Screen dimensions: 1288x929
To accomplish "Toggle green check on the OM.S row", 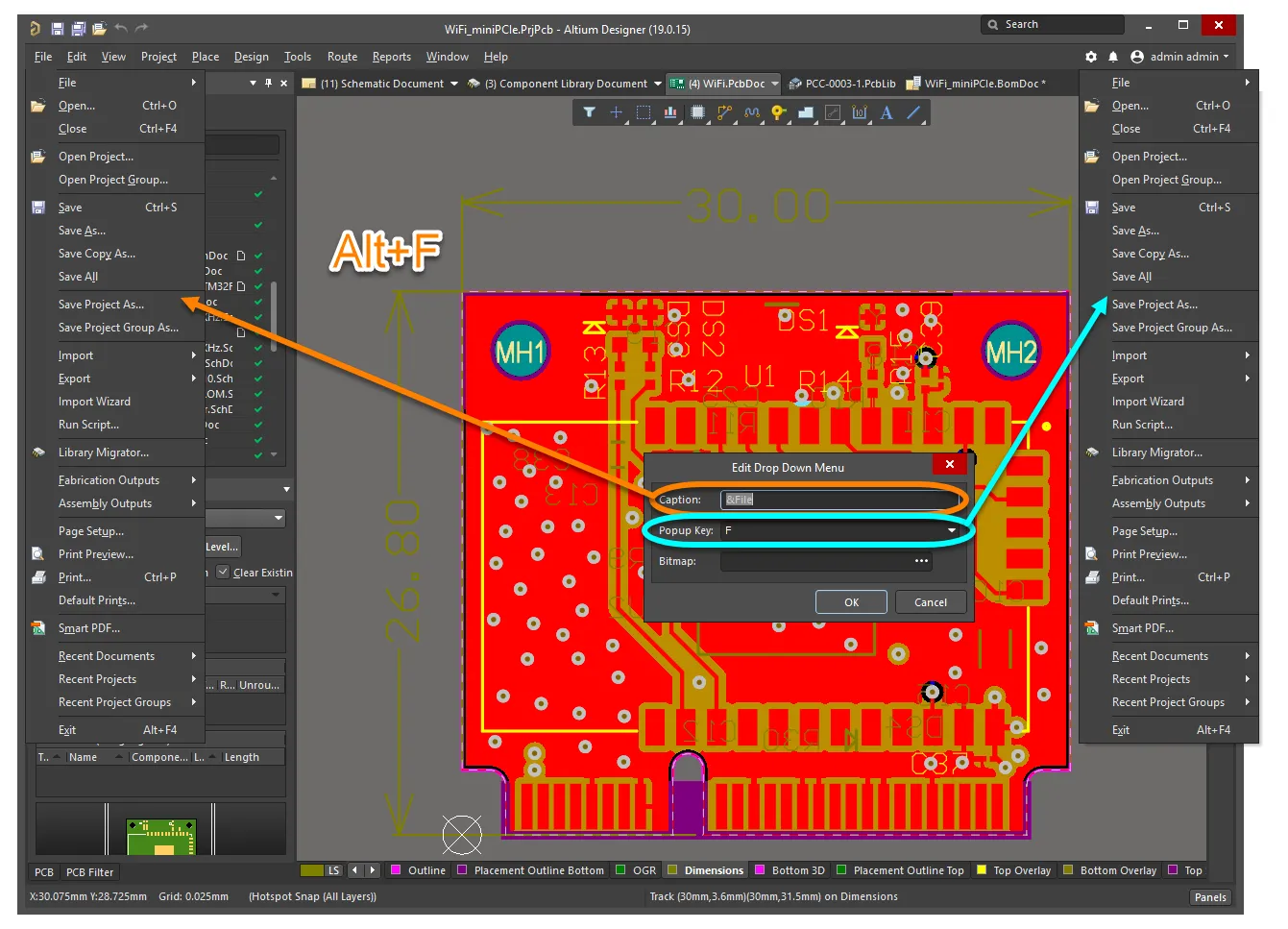I will (x=258, y=394).
